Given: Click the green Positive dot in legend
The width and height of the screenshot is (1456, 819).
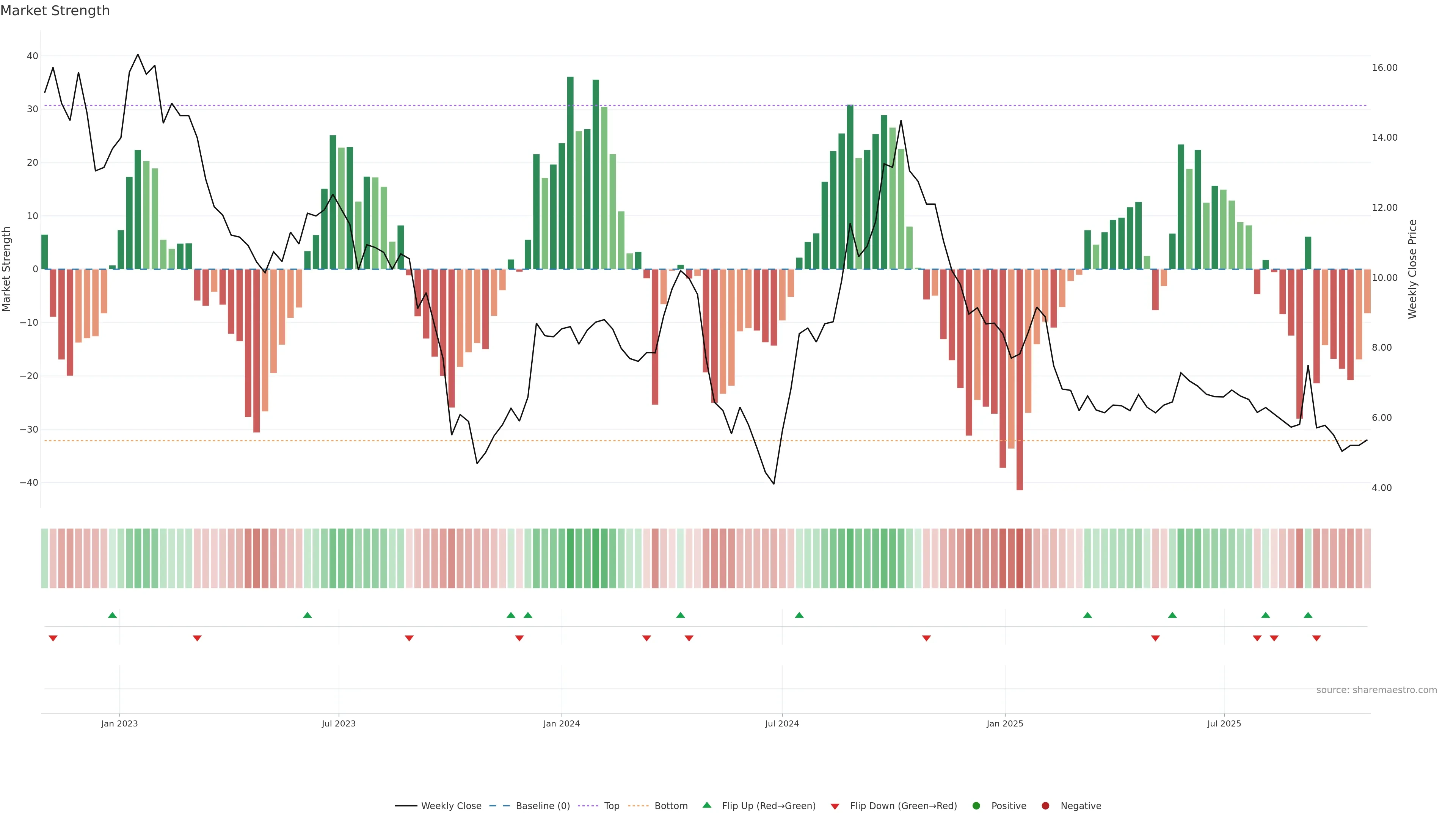Looking at the screenshot, I should tap(976, 805).
